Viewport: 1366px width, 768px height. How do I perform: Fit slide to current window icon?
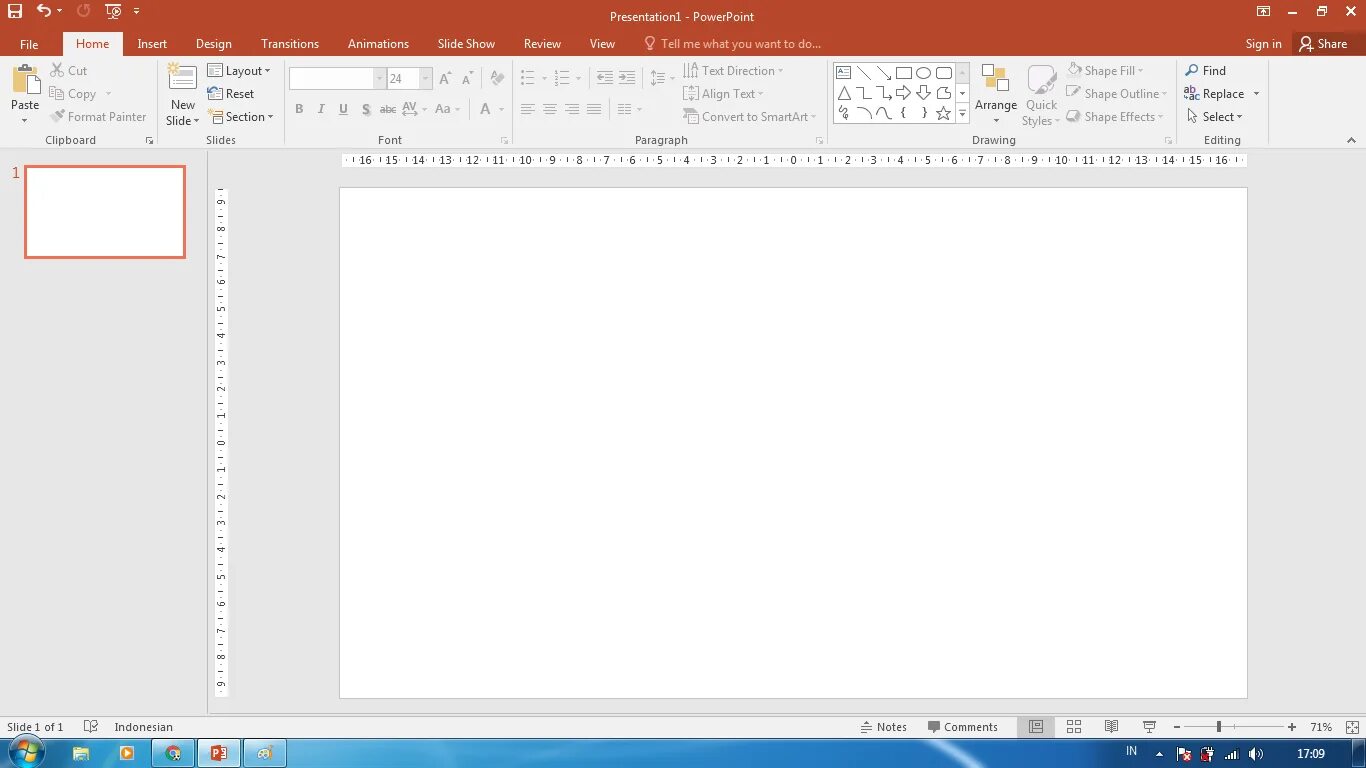pos(1352,727)
